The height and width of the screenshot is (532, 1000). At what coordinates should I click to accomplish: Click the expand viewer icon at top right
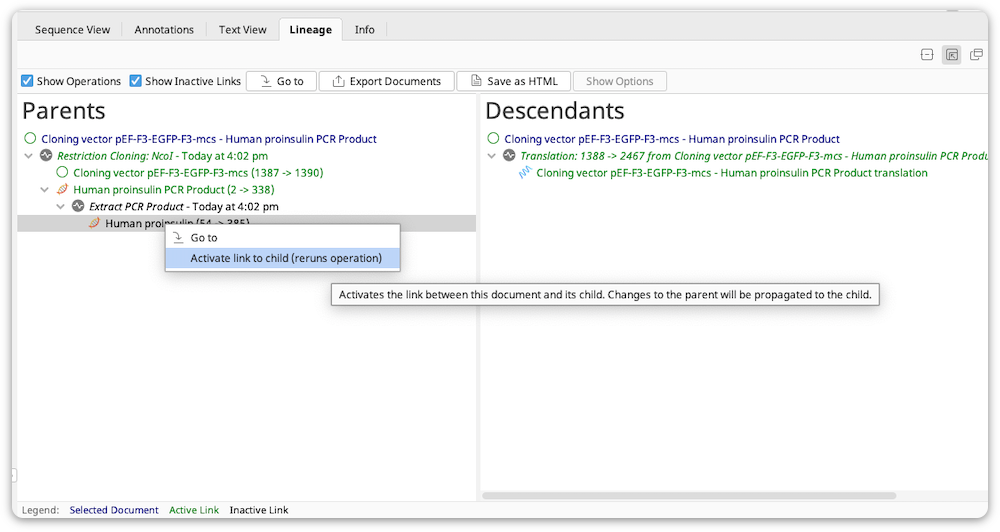(x=952, y=55)
